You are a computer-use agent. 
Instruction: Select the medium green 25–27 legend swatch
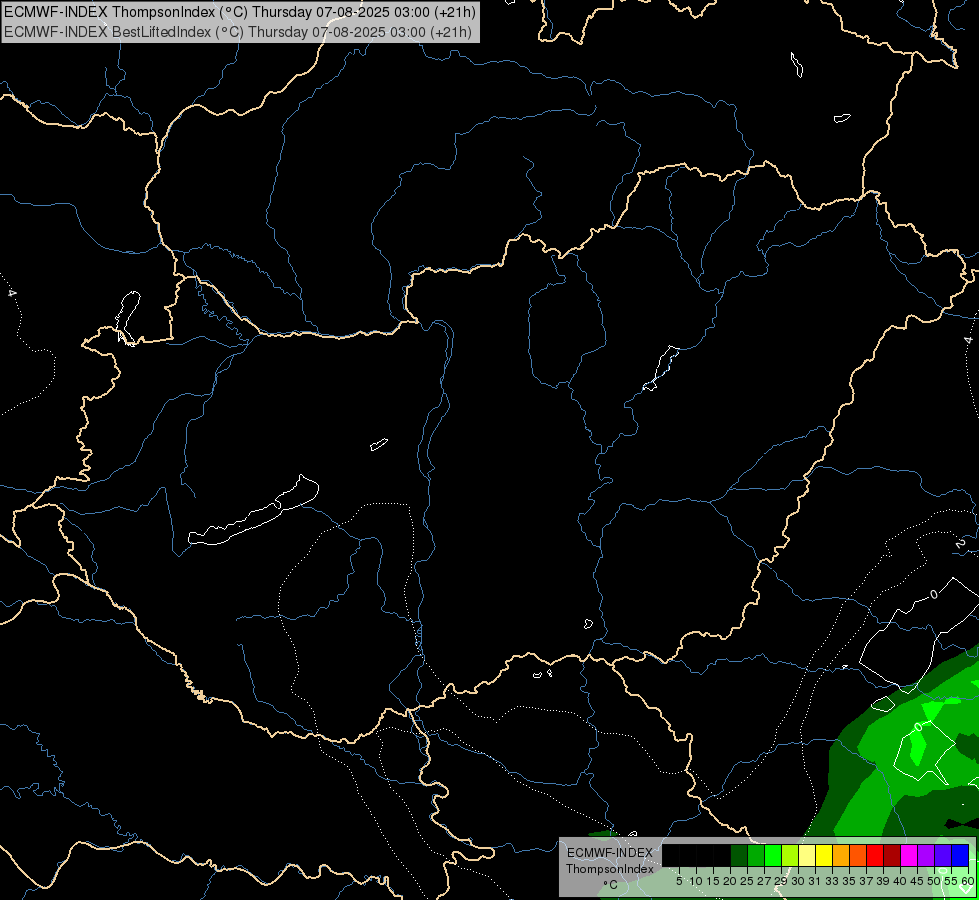pos(756,855)
